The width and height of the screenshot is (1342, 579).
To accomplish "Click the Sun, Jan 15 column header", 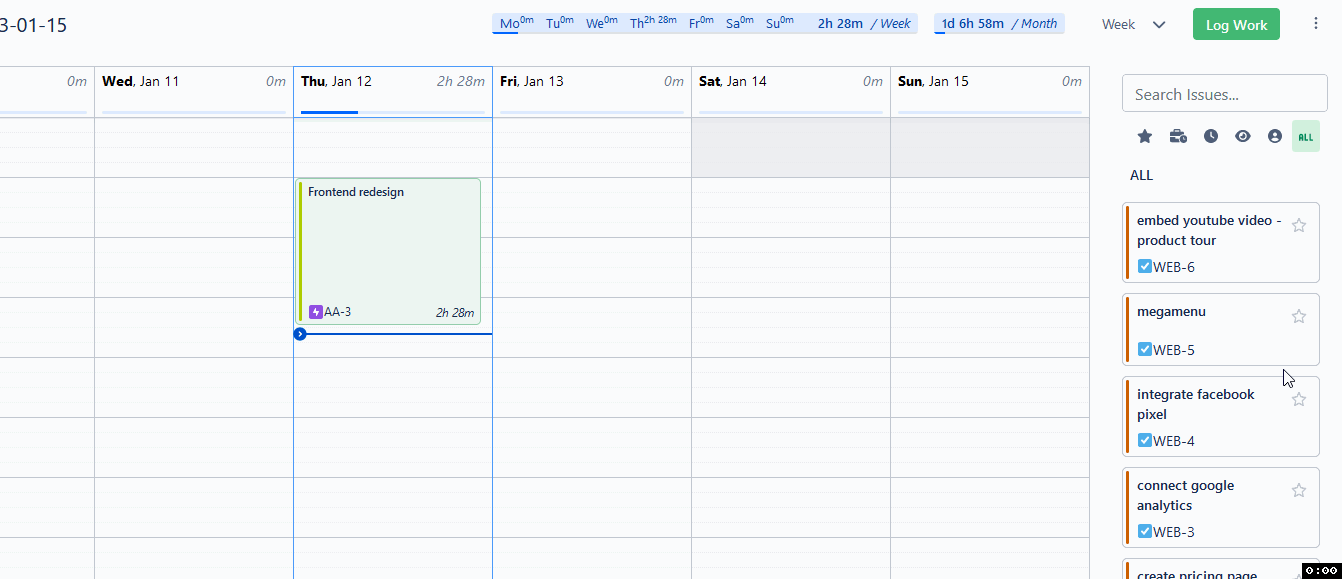I will click(x=990, y=91).
